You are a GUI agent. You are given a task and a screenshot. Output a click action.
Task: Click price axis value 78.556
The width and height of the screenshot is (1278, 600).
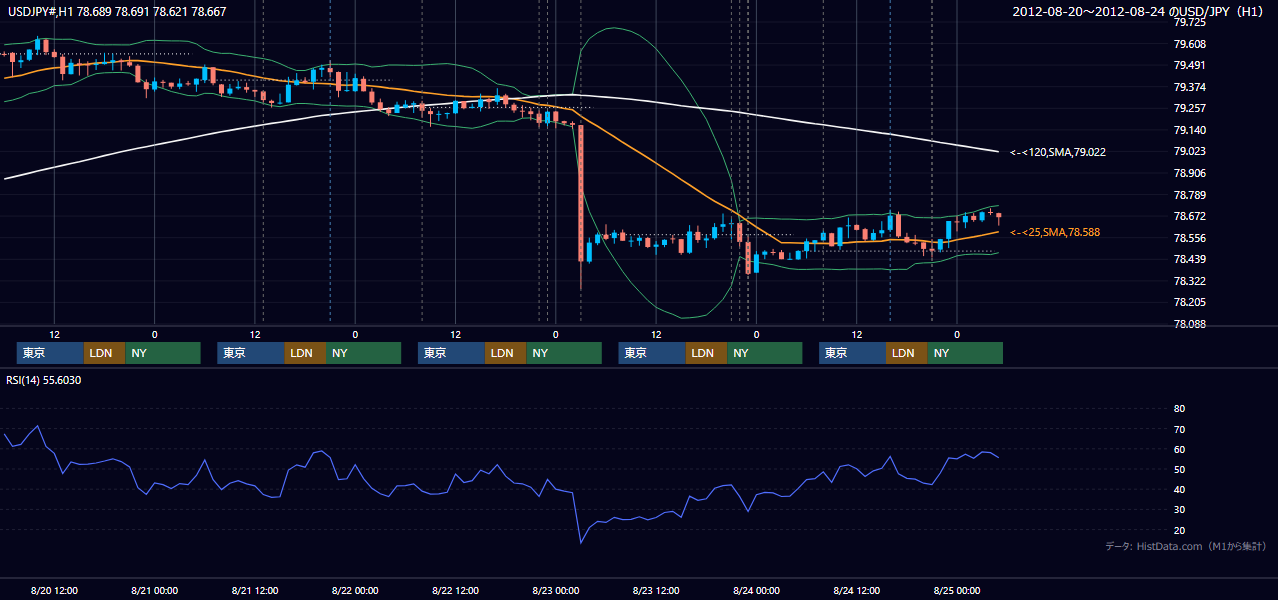click(x=1189, y=238)
